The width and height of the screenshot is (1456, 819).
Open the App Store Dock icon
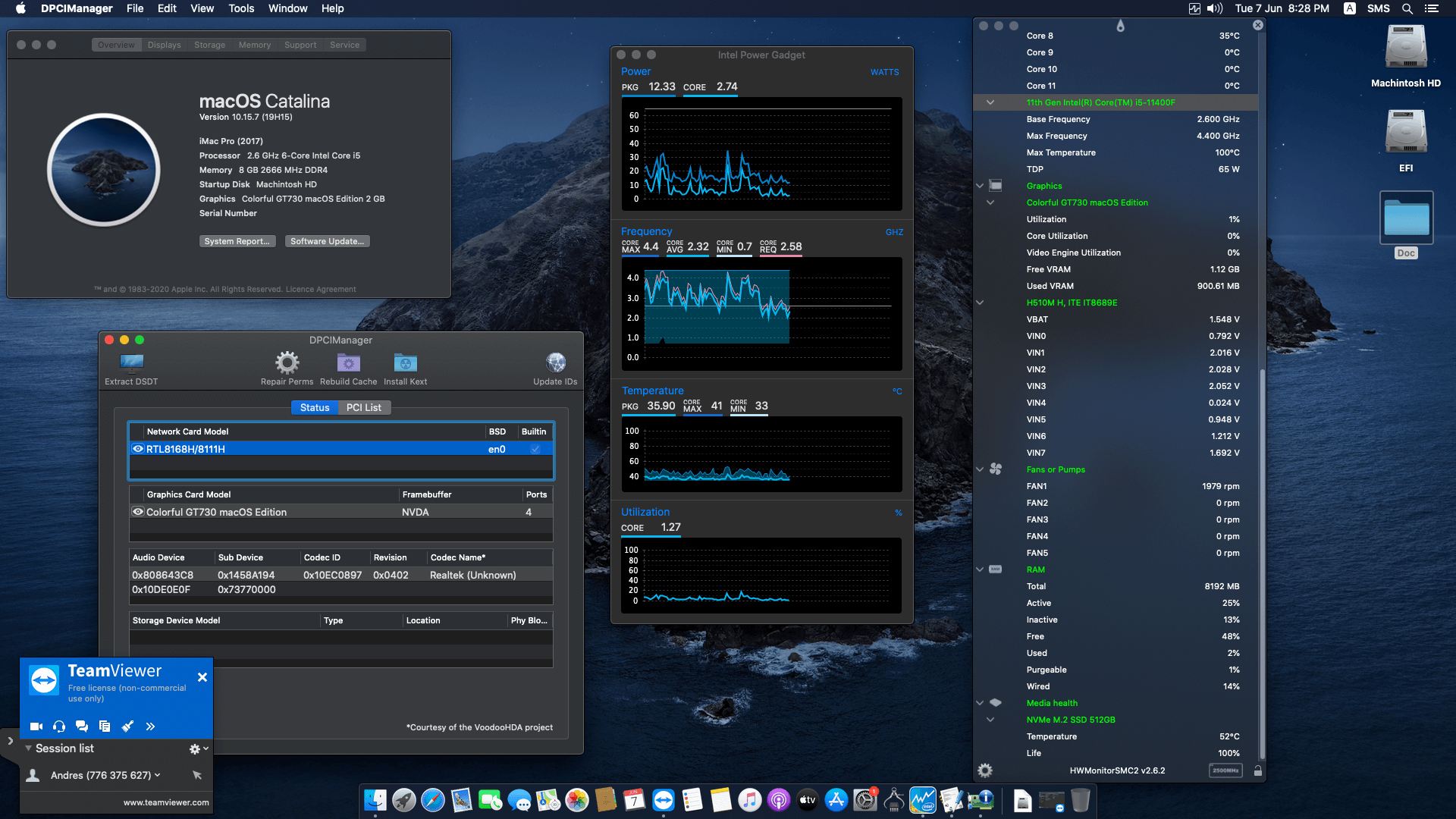point(836,800)
